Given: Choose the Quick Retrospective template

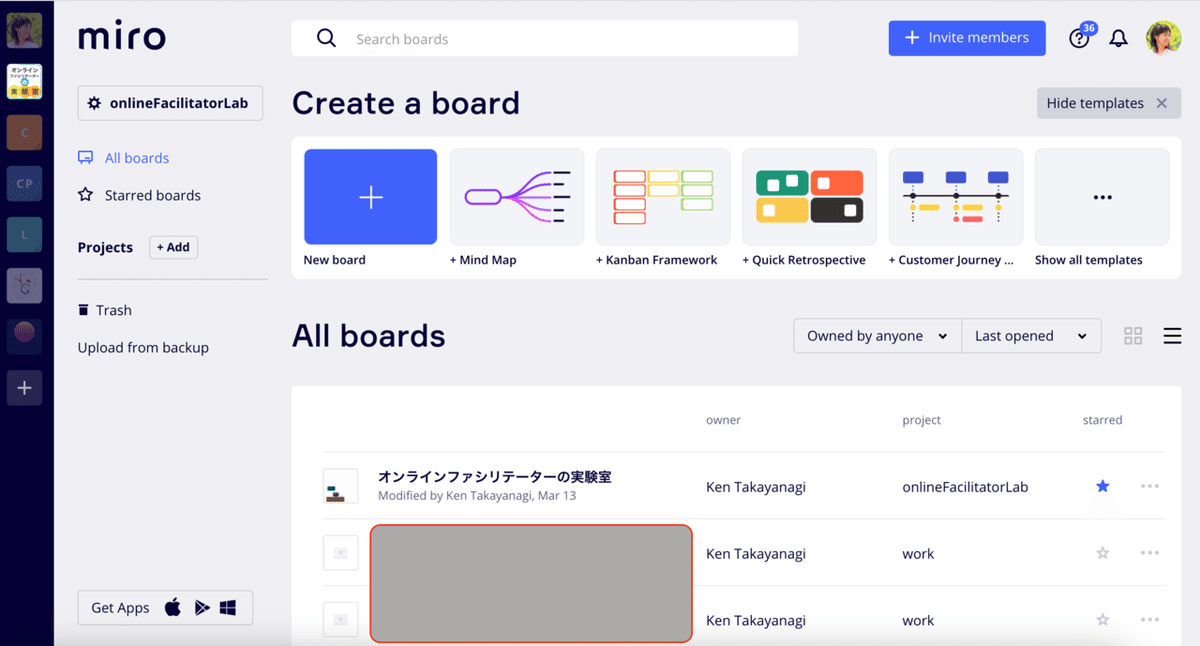Looking at the screenshot, I should click(809, 197).
